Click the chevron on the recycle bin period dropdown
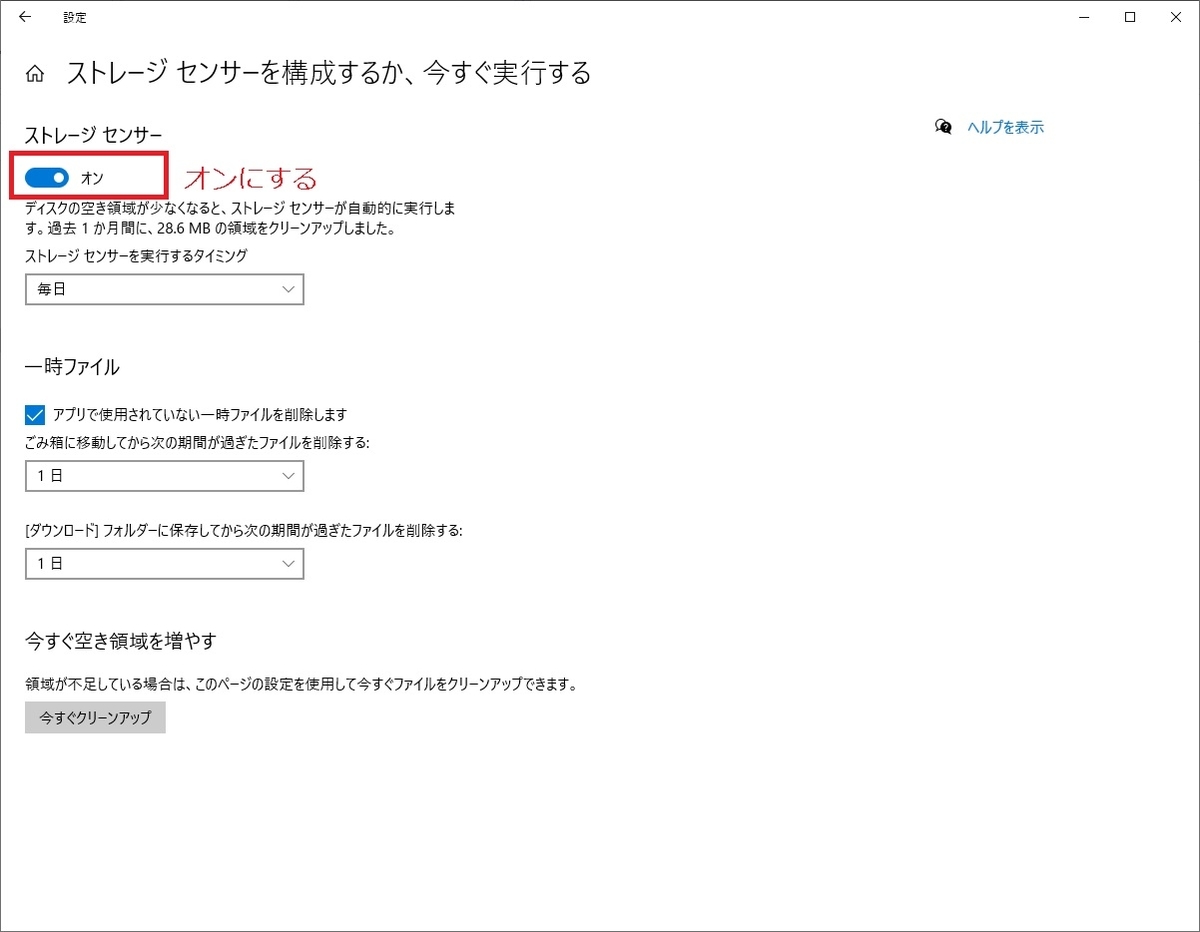The height and width of the screenshot is (932, 1200). (289, 476)
